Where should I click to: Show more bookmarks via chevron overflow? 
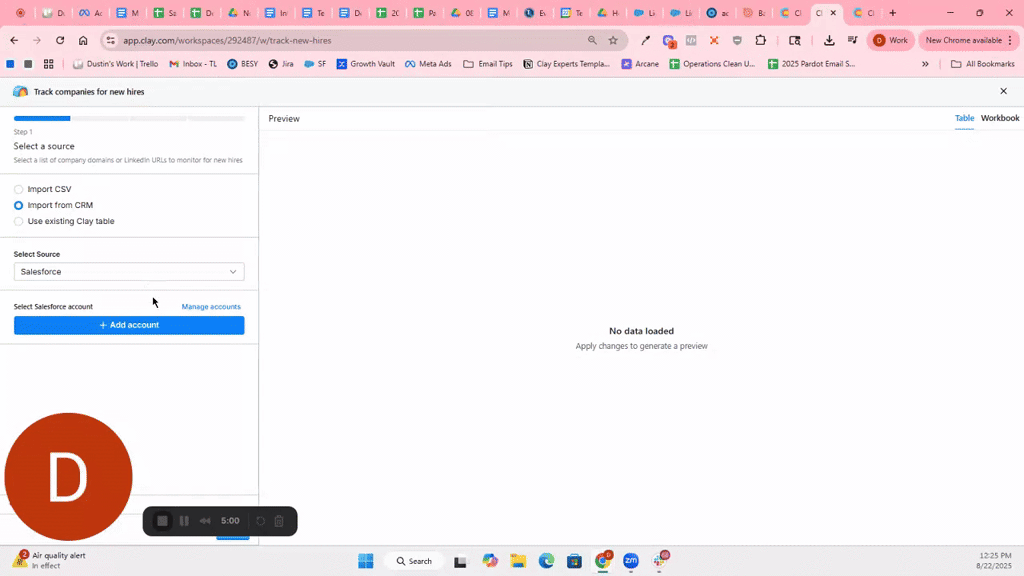[x=925, y=64]
